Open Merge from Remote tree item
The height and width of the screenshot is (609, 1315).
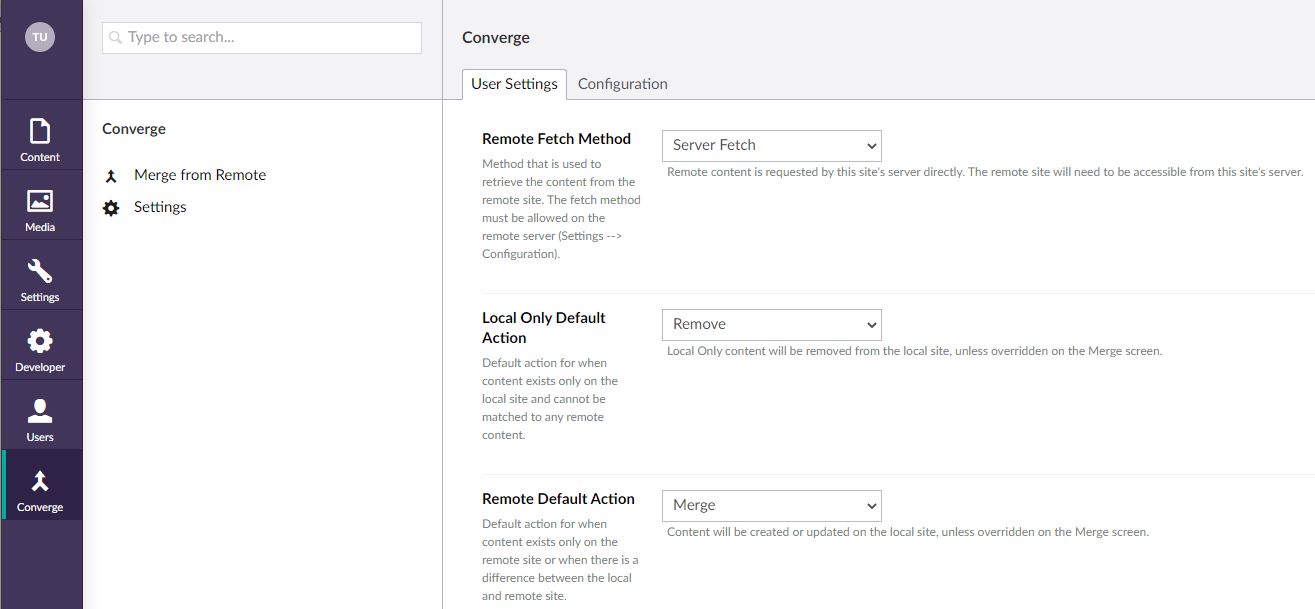pyautogui.click(x=200, y=175)
